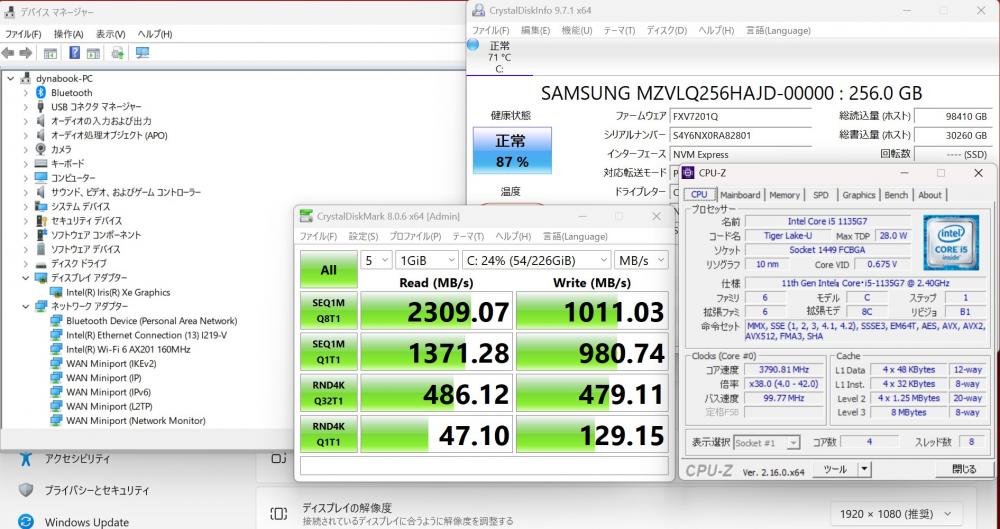Screen dimensions: 1000x529
Task: Switch to Mainboard tab in CPU-Z
Action: pos(740,195)
